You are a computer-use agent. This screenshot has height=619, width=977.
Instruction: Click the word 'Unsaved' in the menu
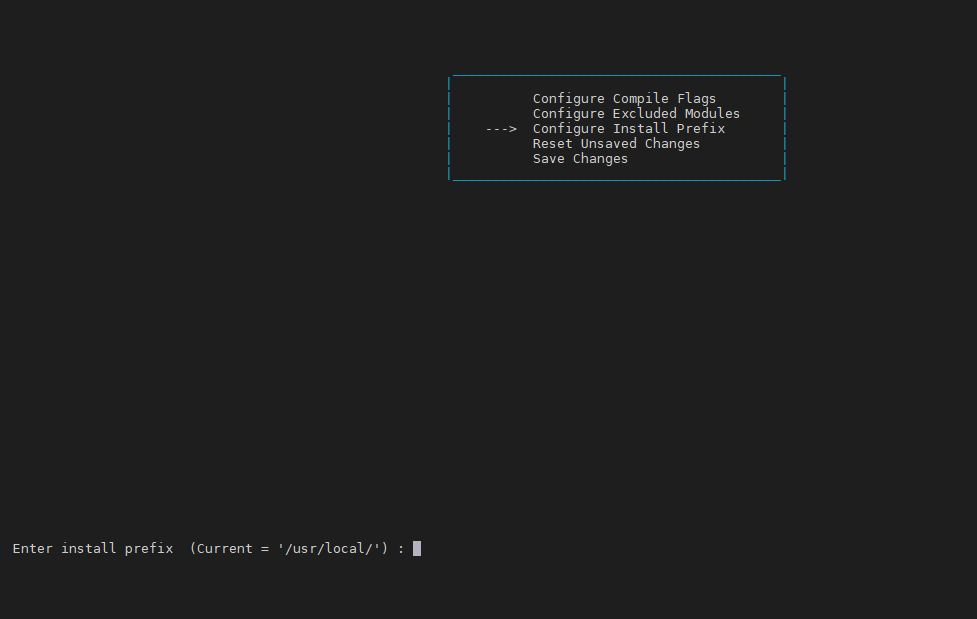pyautogui.click(x=608, y=144)
